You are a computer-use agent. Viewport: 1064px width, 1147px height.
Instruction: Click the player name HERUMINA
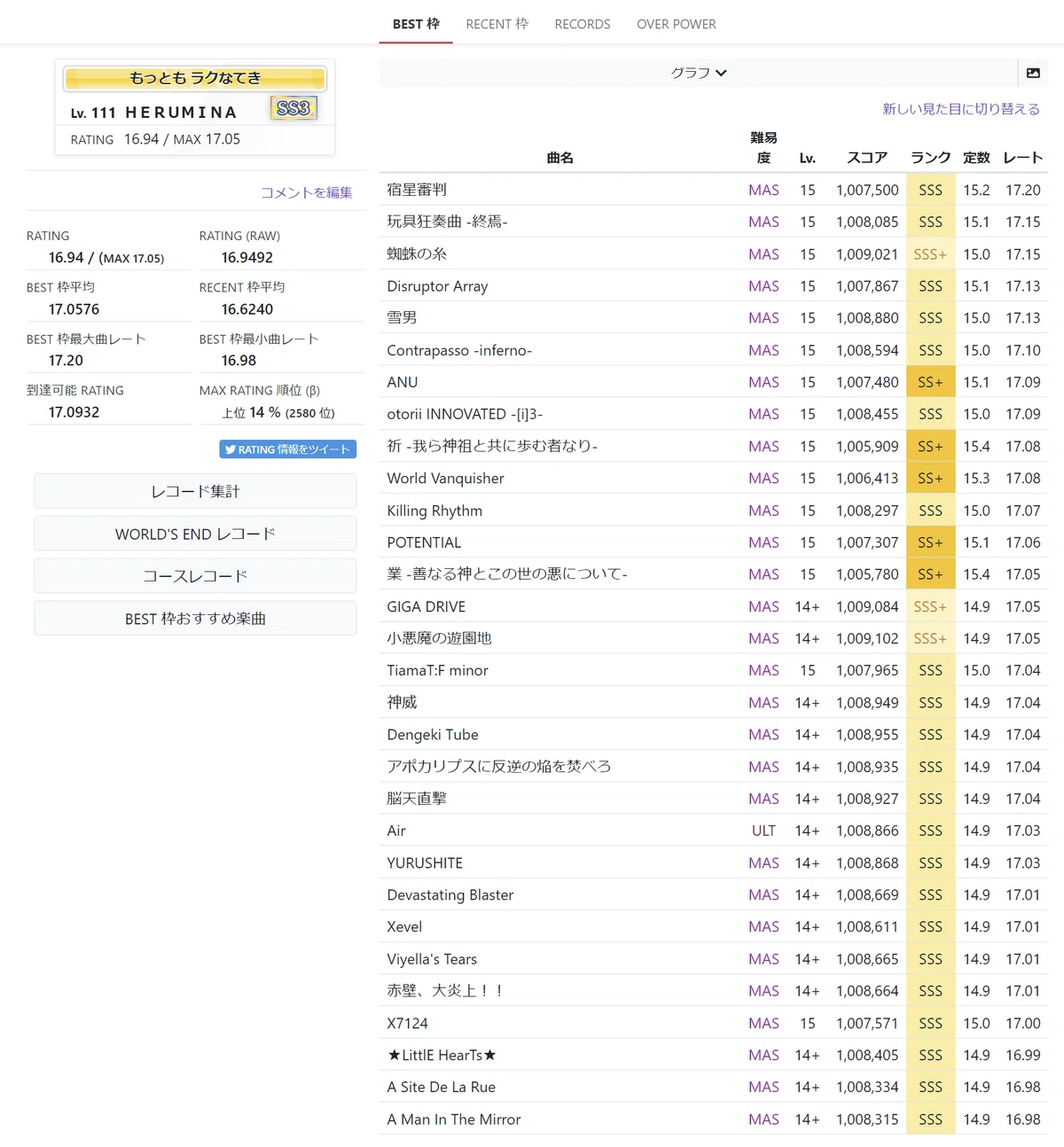pos(182,113)
